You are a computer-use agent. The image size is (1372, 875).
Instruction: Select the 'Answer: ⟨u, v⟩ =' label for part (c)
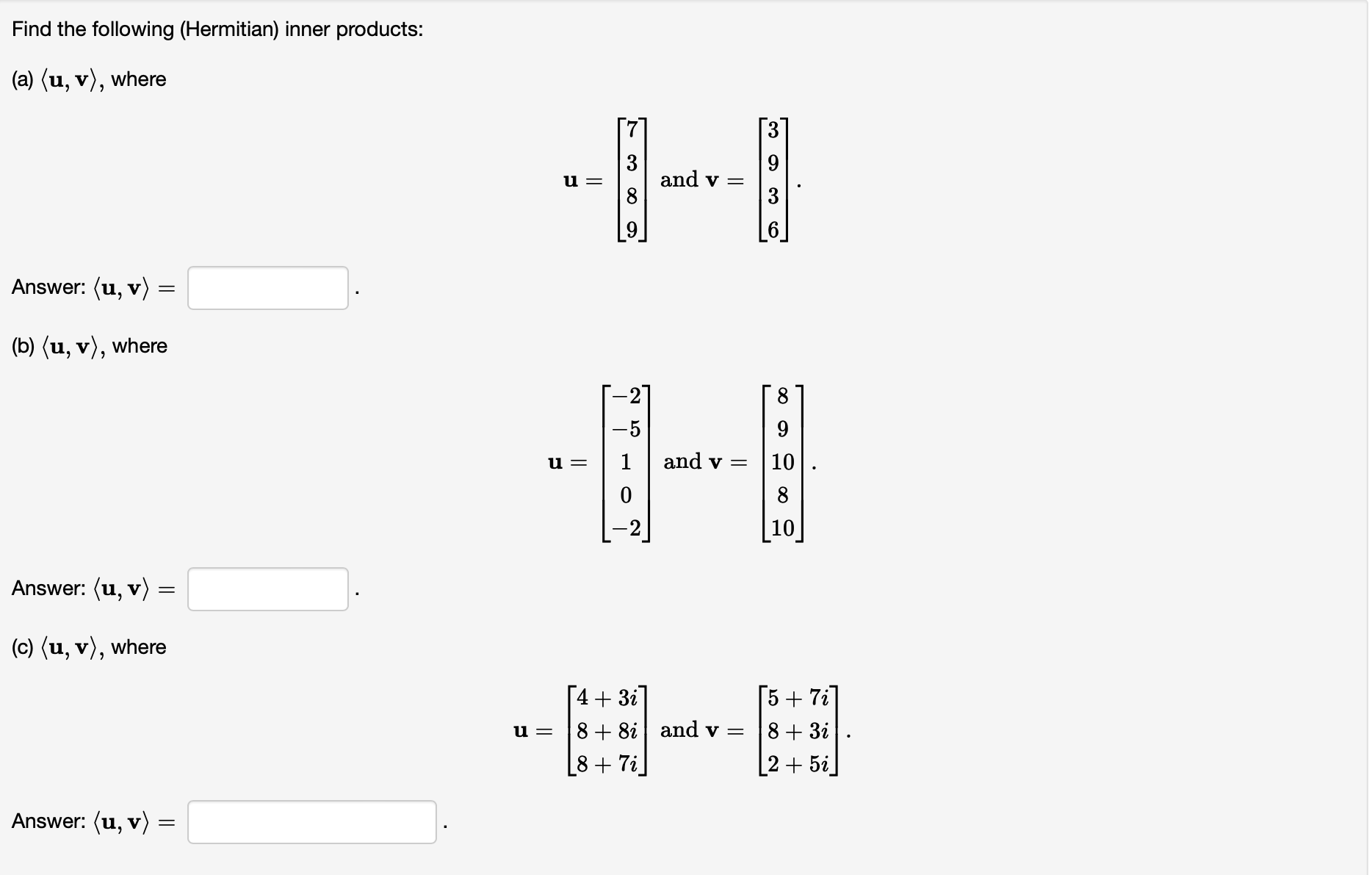coord(92,822)
